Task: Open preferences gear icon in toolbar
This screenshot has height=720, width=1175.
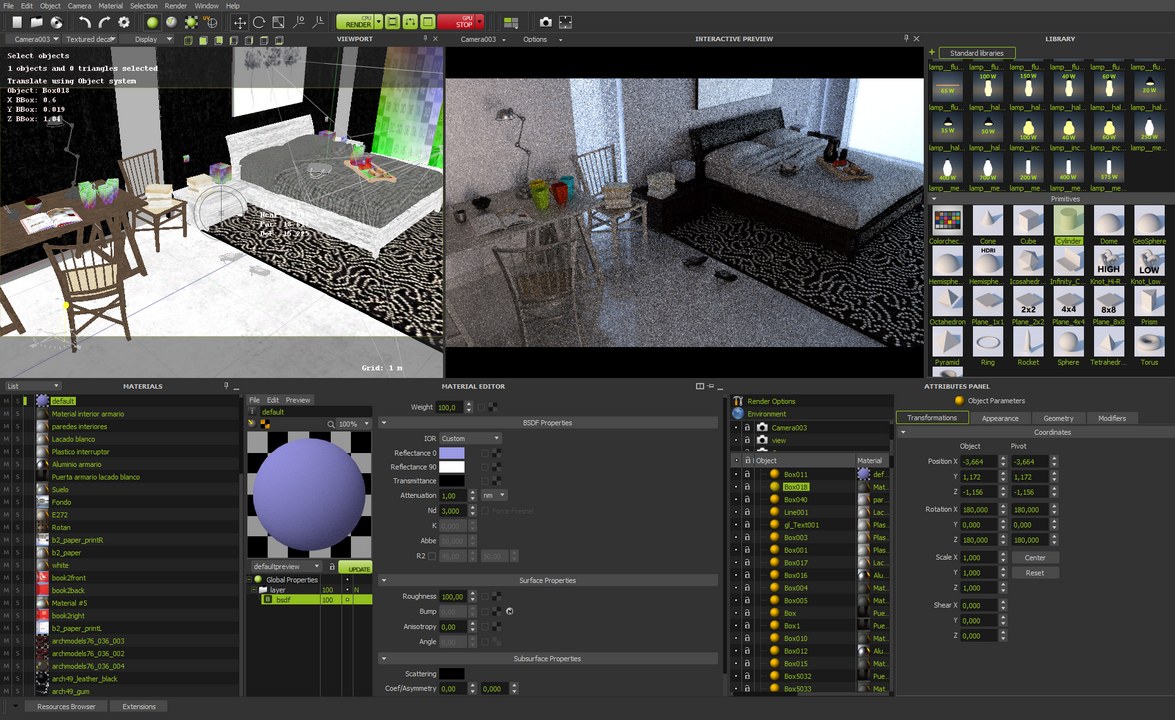Action: point(124,22)
